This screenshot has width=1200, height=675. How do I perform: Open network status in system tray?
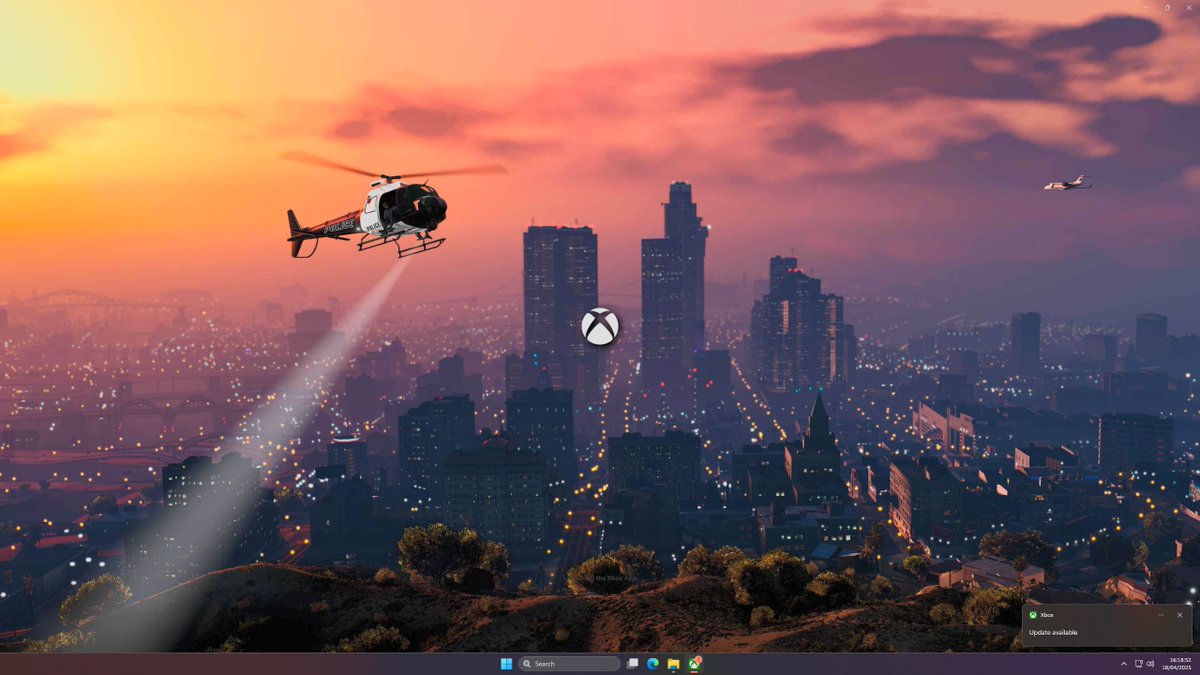click(x=1138, y=664)
